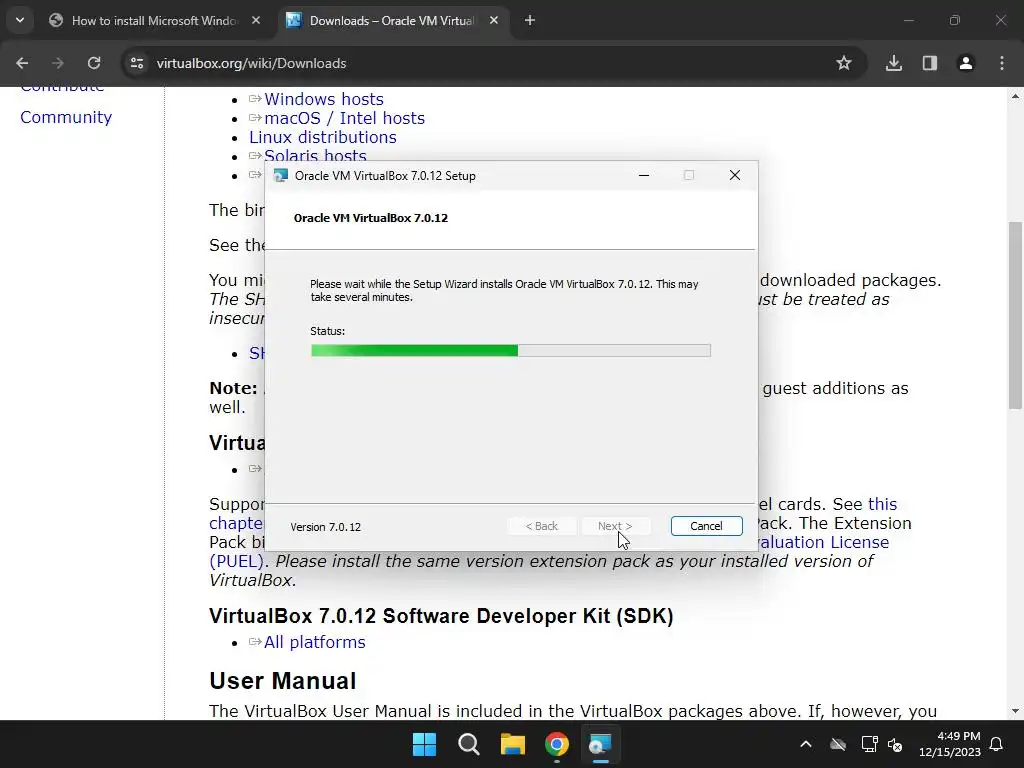Viewport: 1024px width, 768px height.
Task: Select the Downloads – Oracle VM VirtualBox tab
Action: click(x=392, y=21)
